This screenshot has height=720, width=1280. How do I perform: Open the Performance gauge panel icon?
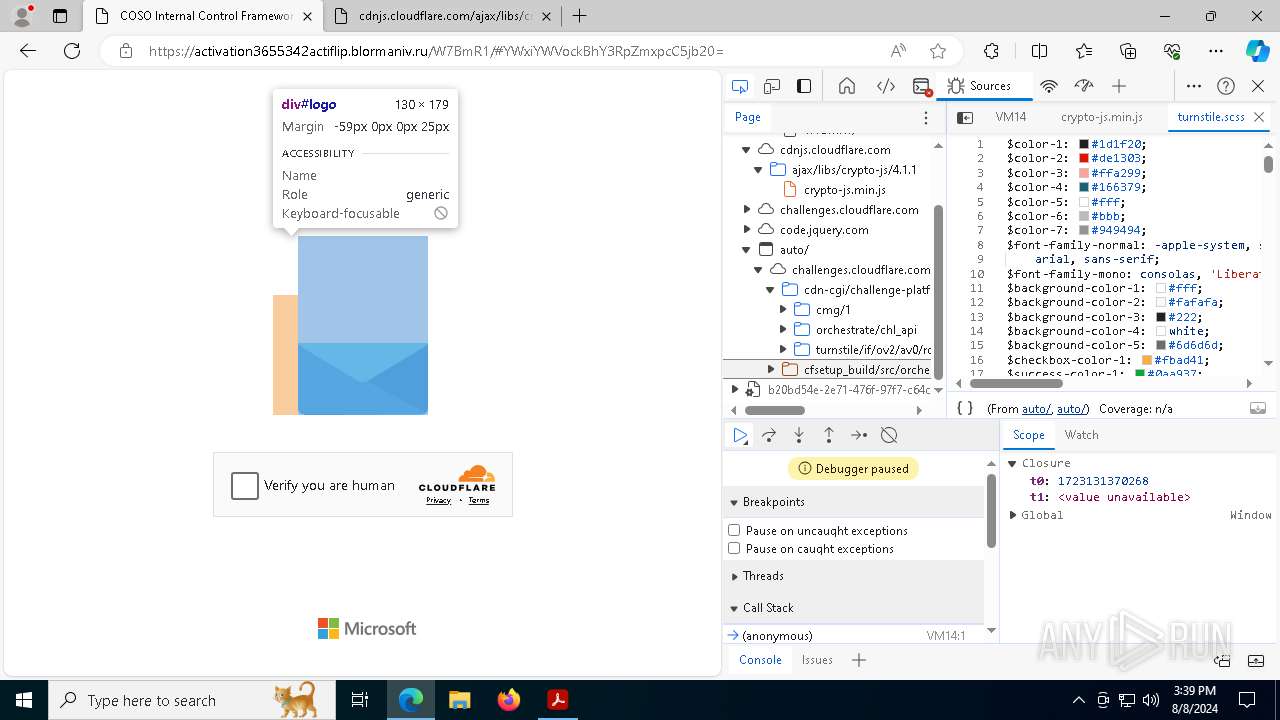[1084, 86]
